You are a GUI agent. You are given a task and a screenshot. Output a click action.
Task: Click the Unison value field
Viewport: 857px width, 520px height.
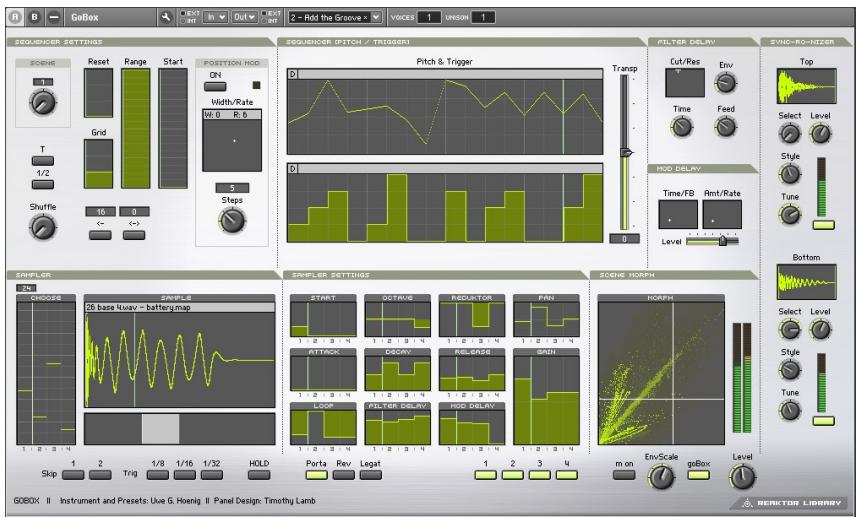(x=483, y=17)
